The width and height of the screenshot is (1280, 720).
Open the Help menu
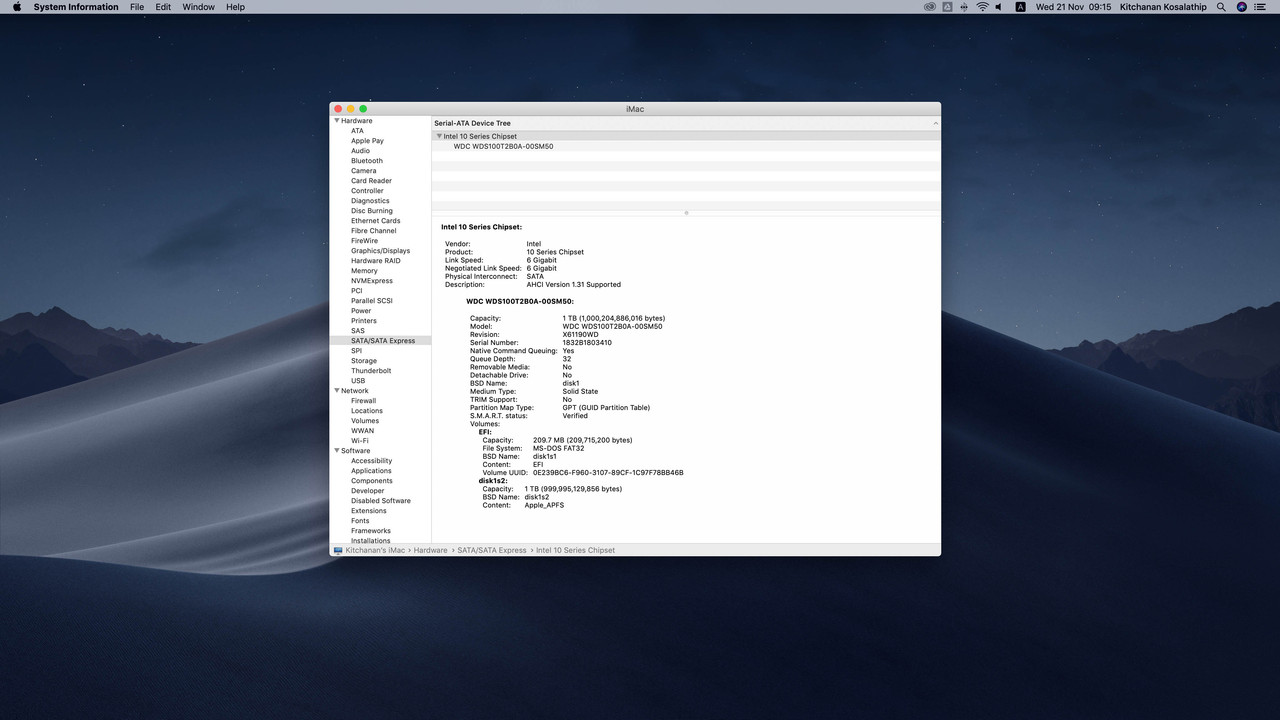pos(235,7)
